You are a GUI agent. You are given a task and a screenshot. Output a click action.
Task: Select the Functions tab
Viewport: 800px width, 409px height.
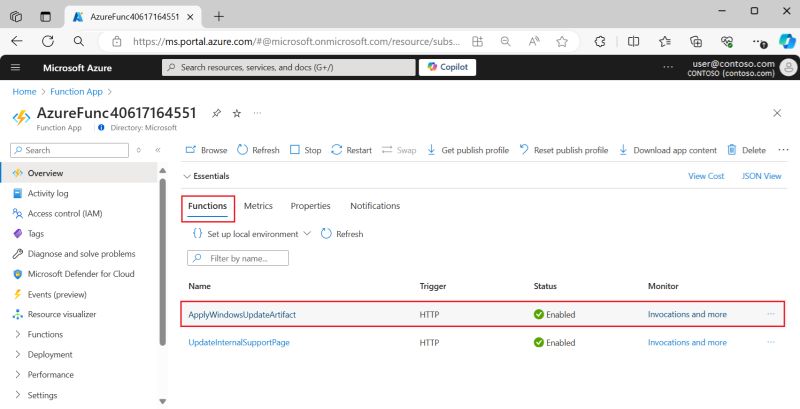coord(208,206)
